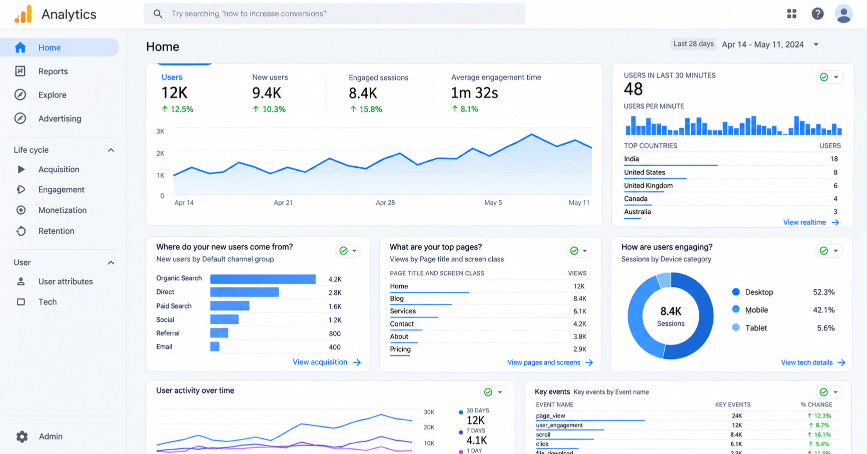867x454 pixels.
Task: Click the Mobile legend color dot
Action: (x=735, y=310)
